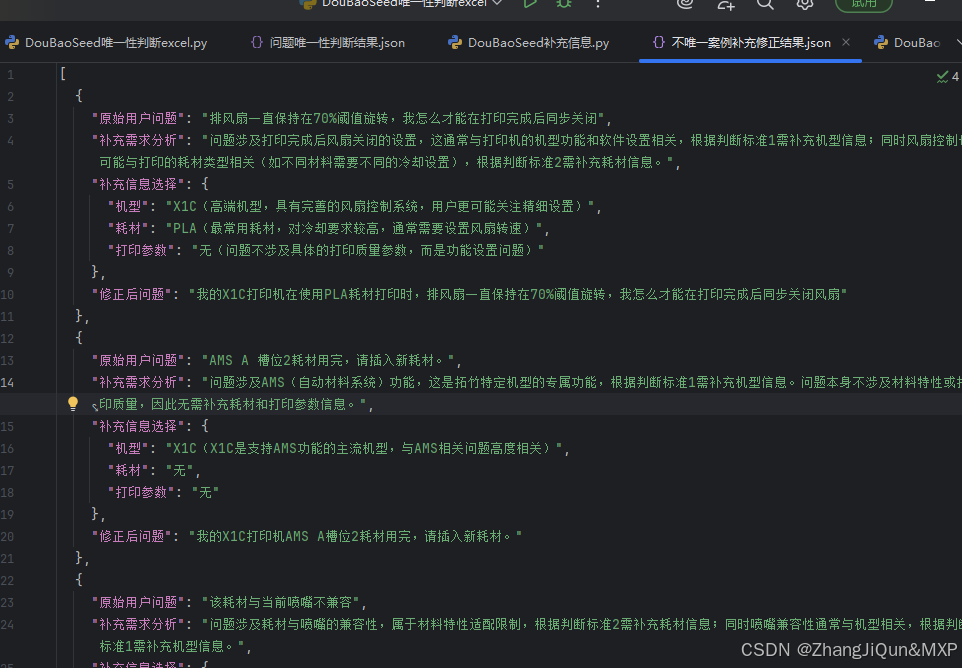Start debugging using the bug icon

coord(562,5)
